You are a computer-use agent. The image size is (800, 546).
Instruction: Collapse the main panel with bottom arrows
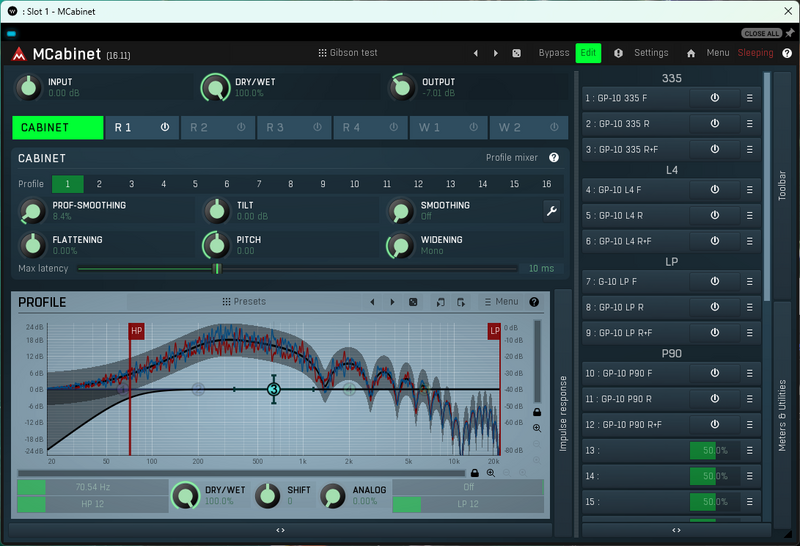280,530
